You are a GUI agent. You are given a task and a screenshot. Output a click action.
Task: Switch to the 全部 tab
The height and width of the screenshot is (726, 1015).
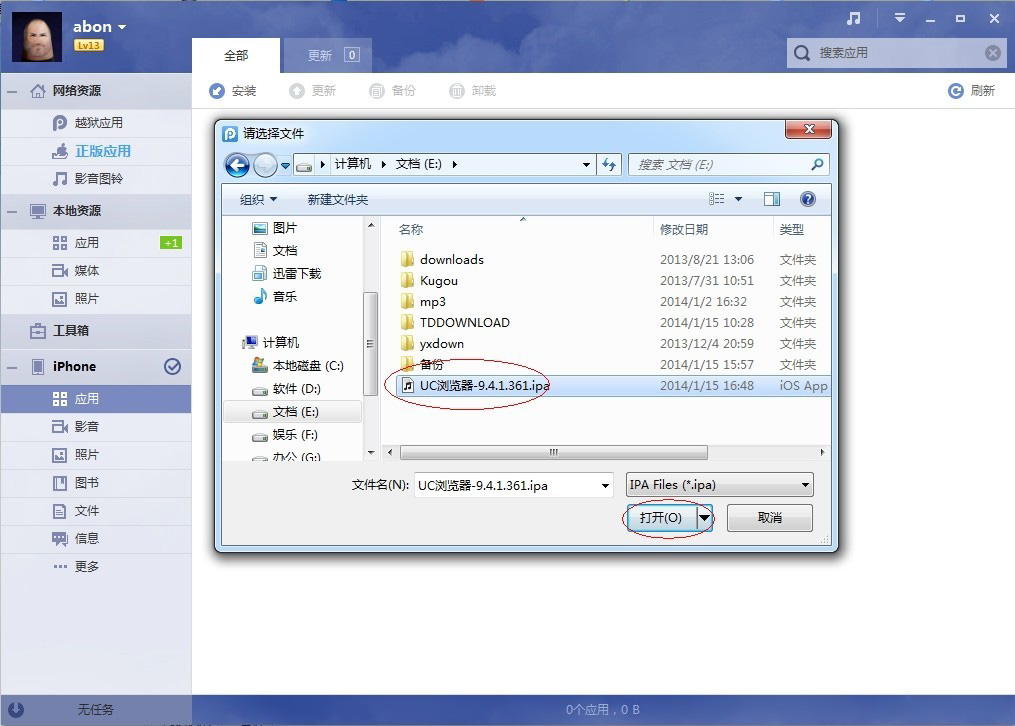point(236,56)
